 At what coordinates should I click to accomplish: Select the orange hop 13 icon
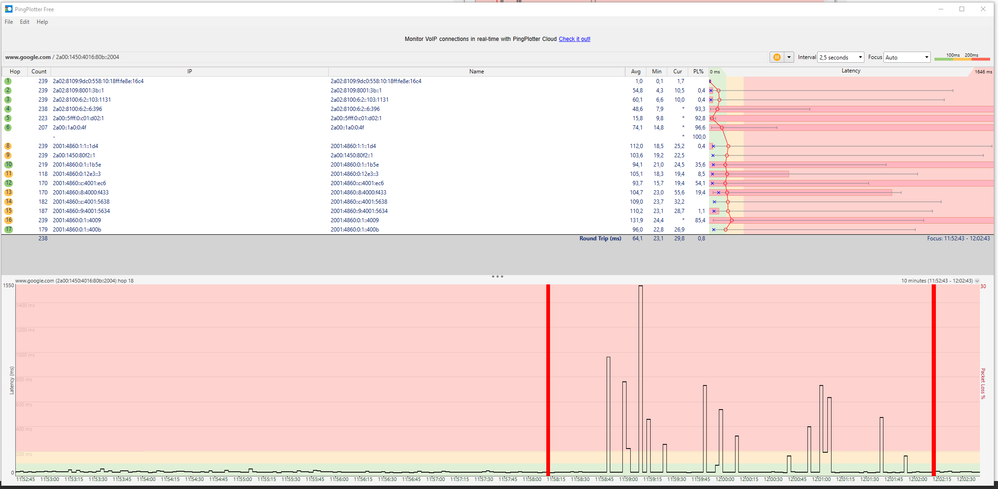pyautogui.click(x=9, y=192)
